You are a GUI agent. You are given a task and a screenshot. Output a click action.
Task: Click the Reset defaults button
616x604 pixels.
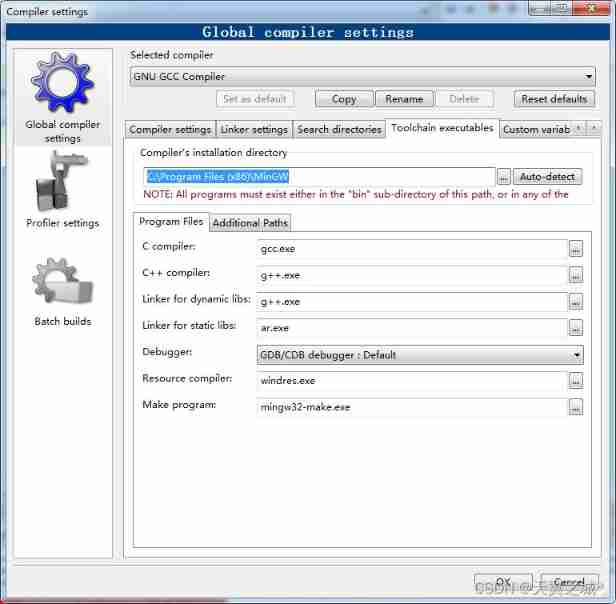tap(554, 99)
